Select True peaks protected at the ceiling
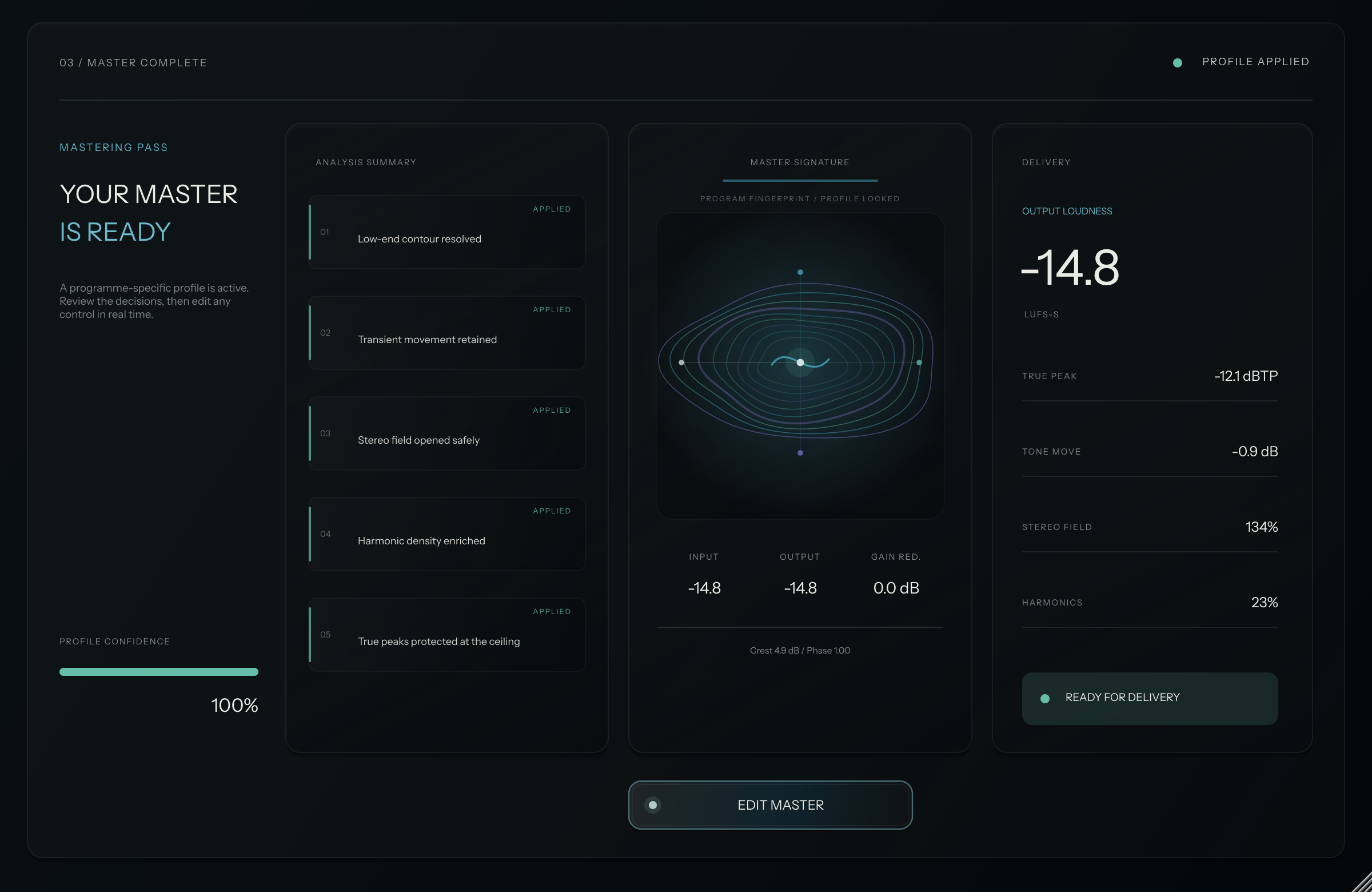Image resolution: width=1372 pixels, height=892 pixels. [x=447, y=634]
